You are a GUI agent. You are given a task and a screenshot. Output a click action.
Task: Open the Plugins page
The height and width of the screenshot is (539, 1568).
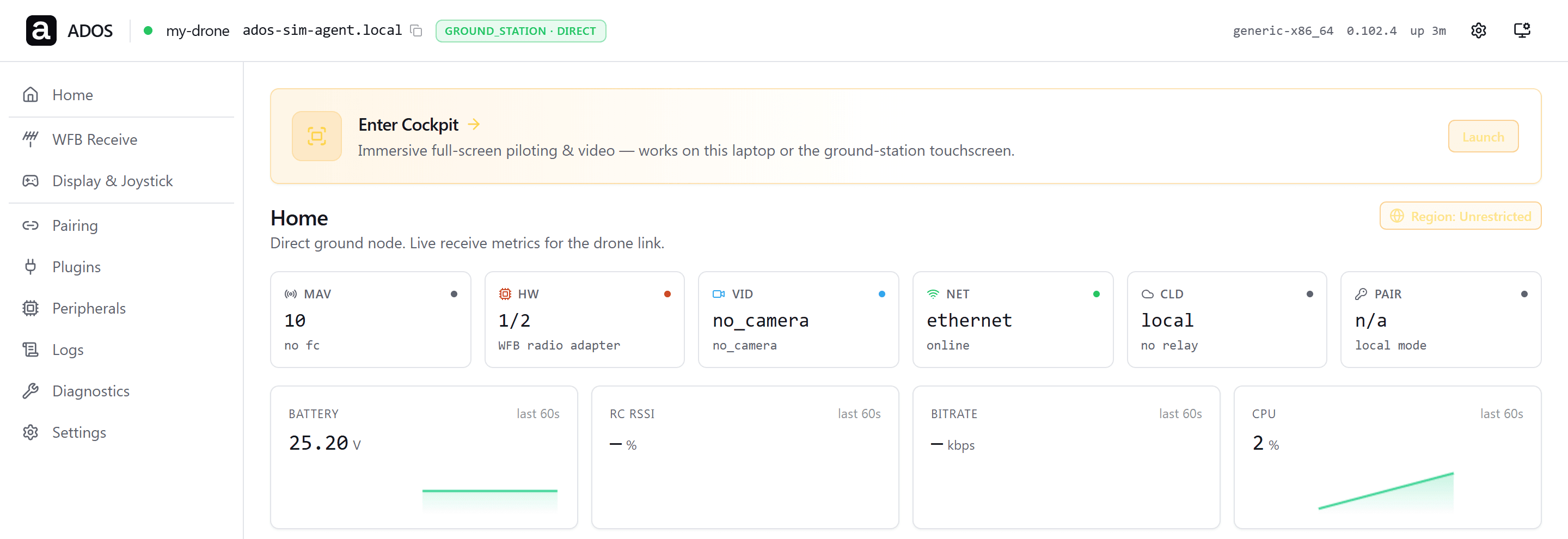coord(122,267)
